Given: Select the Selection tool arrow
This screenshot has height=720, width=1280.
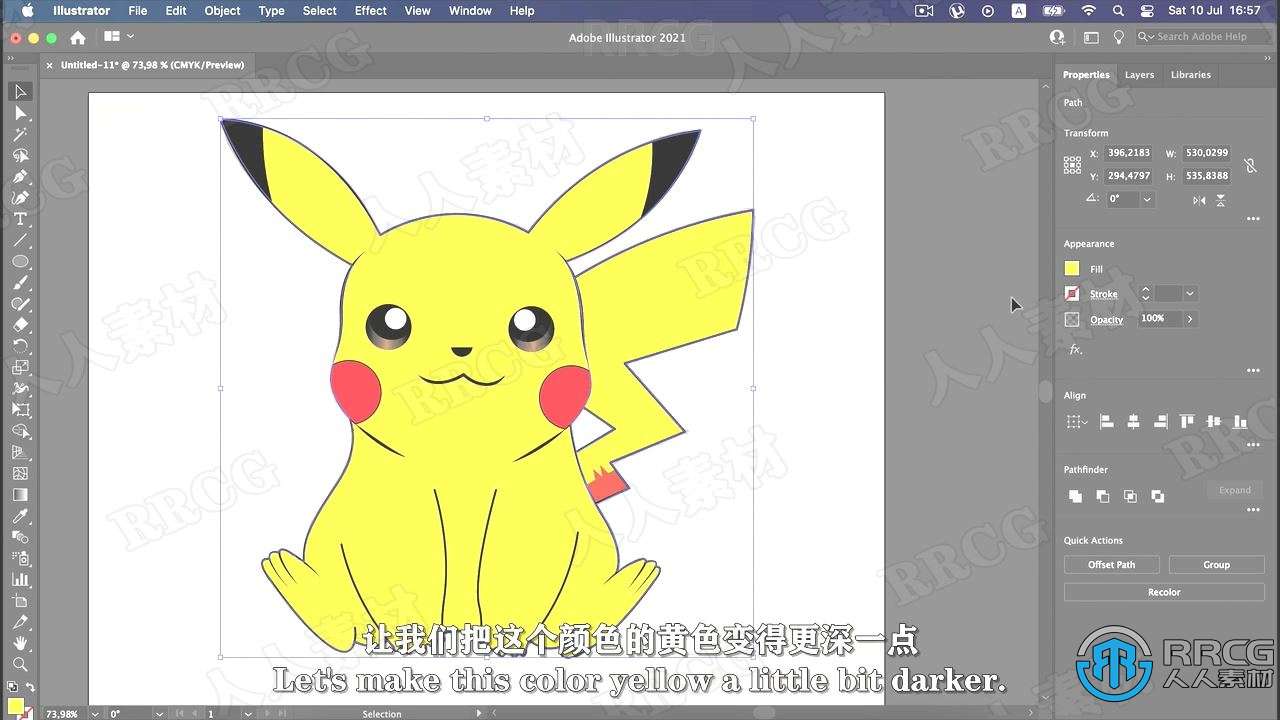Looking at the screenshot, I should [x=20, y=92].
